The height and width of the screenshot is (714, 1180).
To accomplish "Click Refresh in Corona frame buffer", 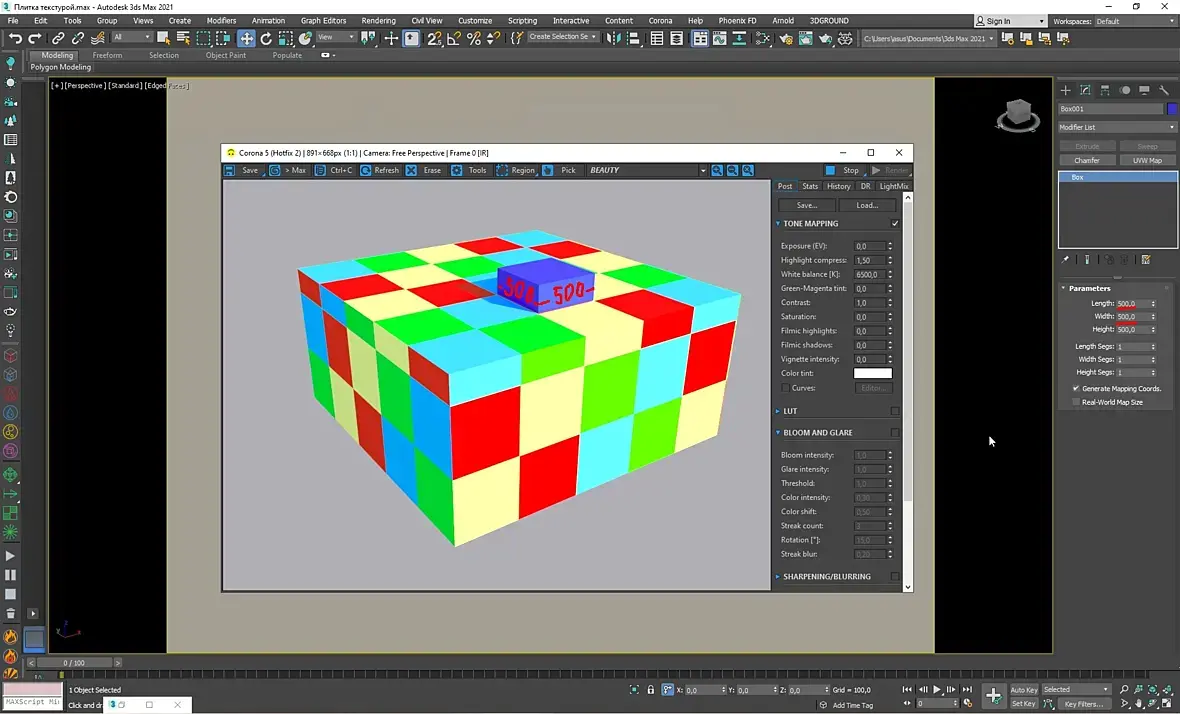I will pos(380,170).
